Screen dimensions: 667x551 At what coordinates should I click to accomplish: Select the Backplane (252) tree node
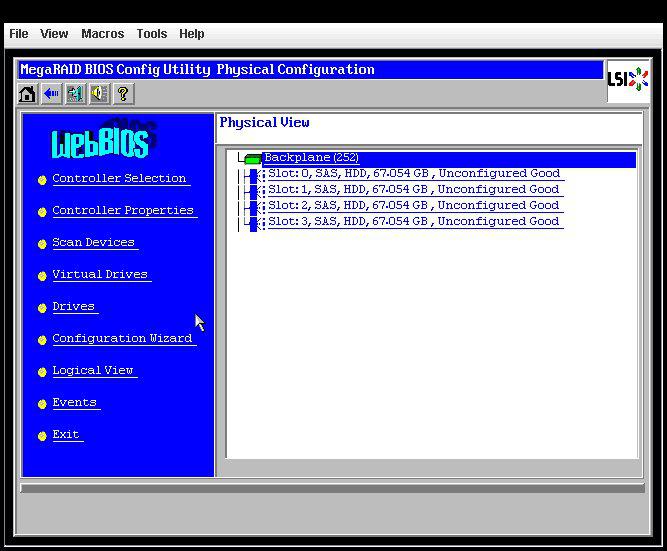click(x=311, y=158)
